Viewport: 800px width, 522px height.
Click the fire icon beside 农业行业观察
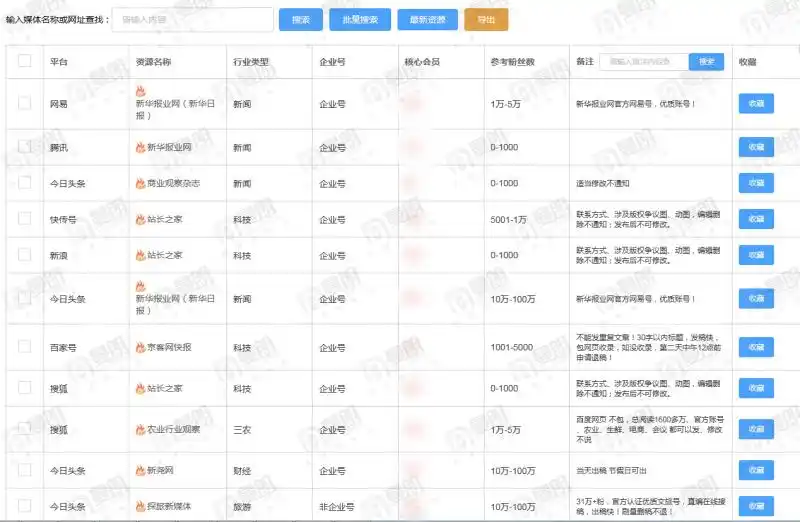(140, 430)
